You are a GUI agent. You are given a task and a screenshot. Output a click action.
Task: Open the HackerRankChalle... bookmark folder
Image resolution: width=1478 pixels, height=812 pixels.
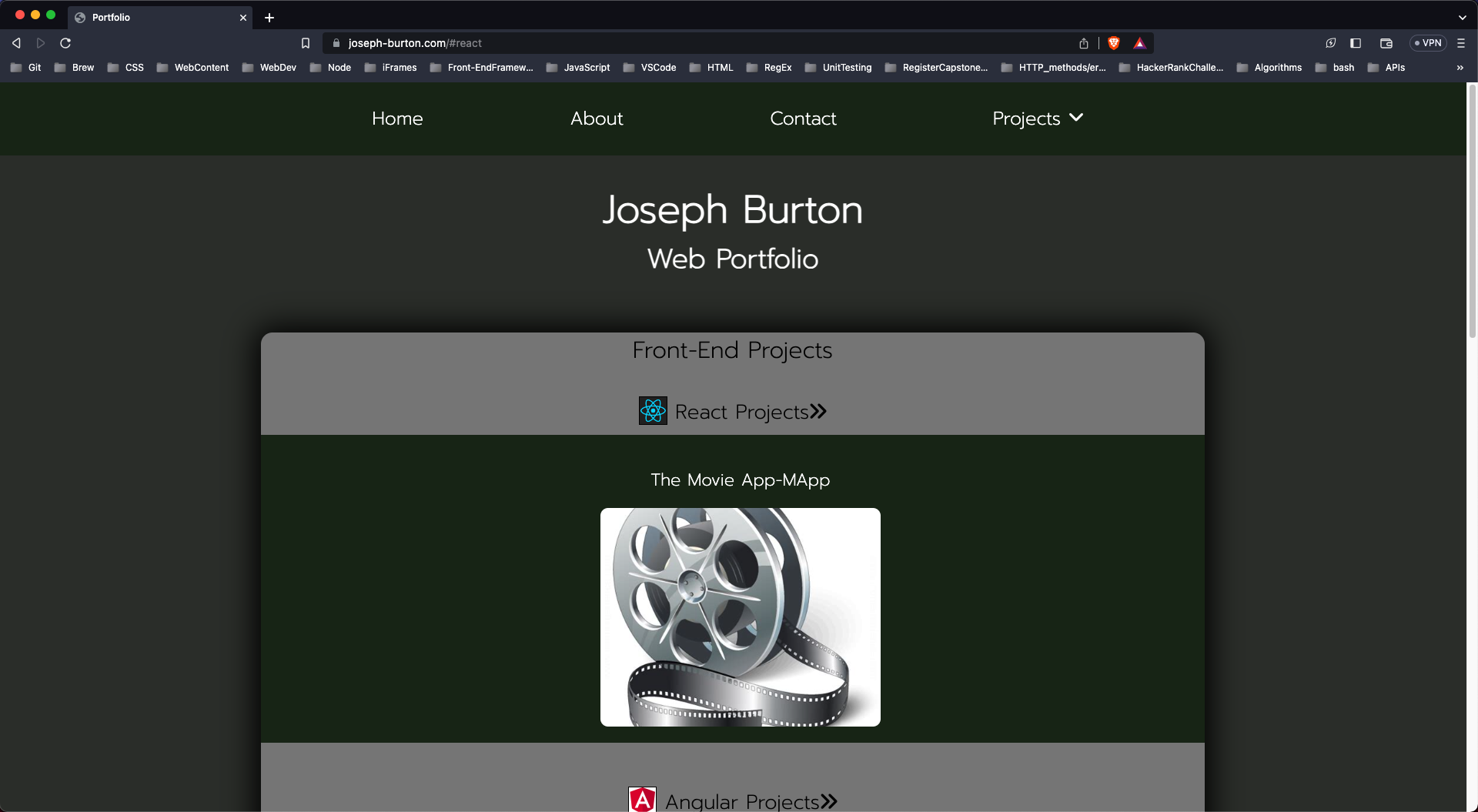(1172, 68)
